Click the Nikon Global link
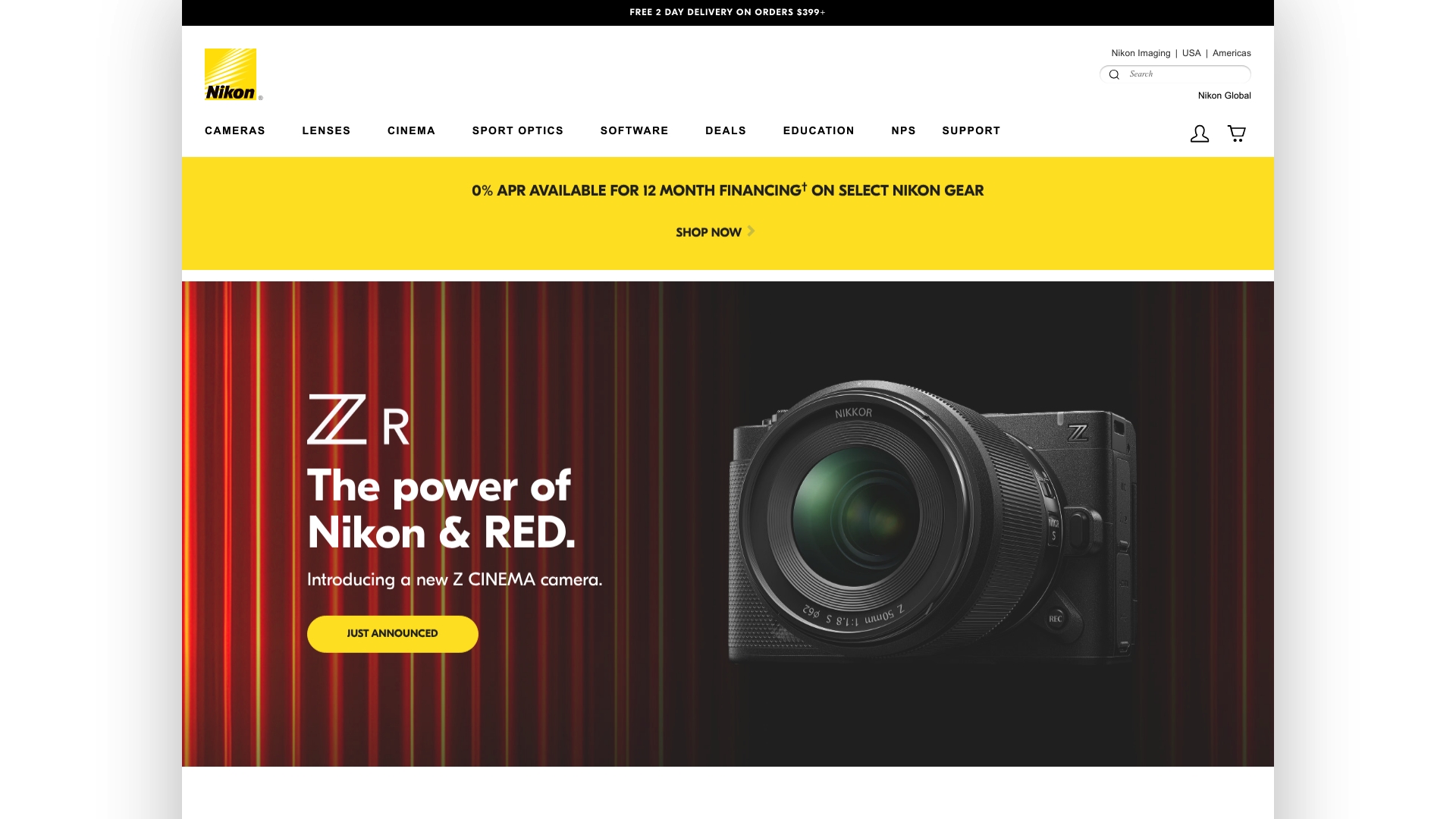The height and width of the screenshot is (819, 1456). pos(1224,96)
